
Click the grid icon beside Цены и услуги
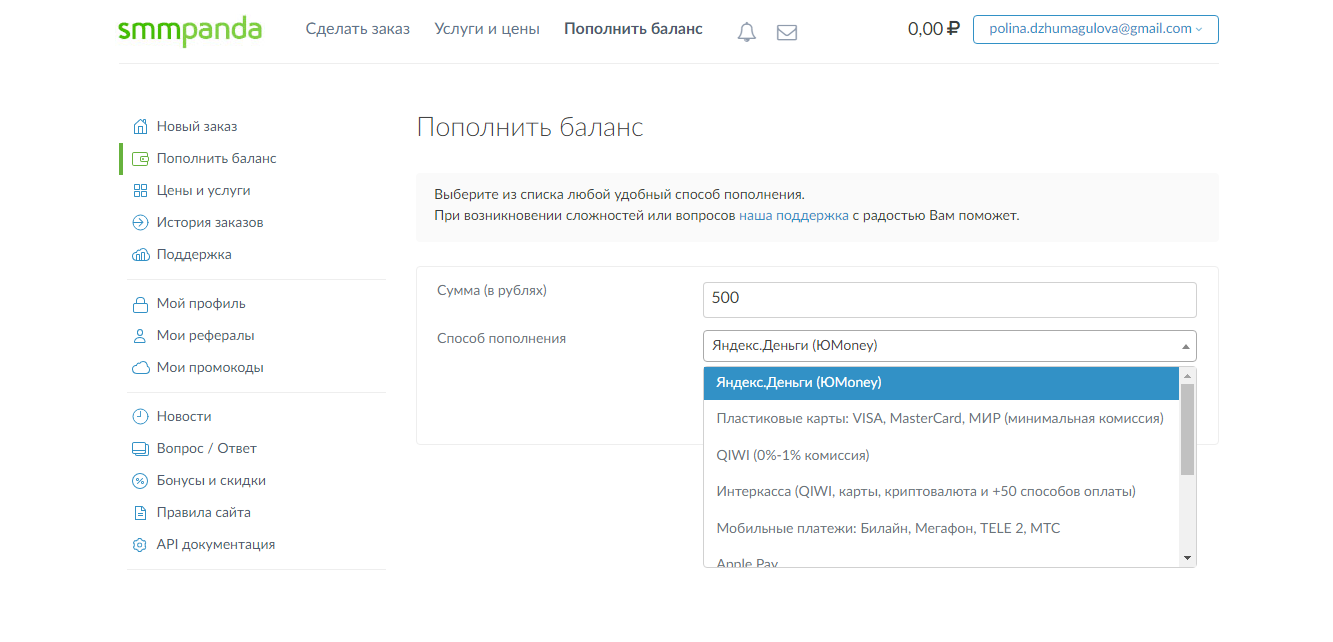(x=140, y=191)
